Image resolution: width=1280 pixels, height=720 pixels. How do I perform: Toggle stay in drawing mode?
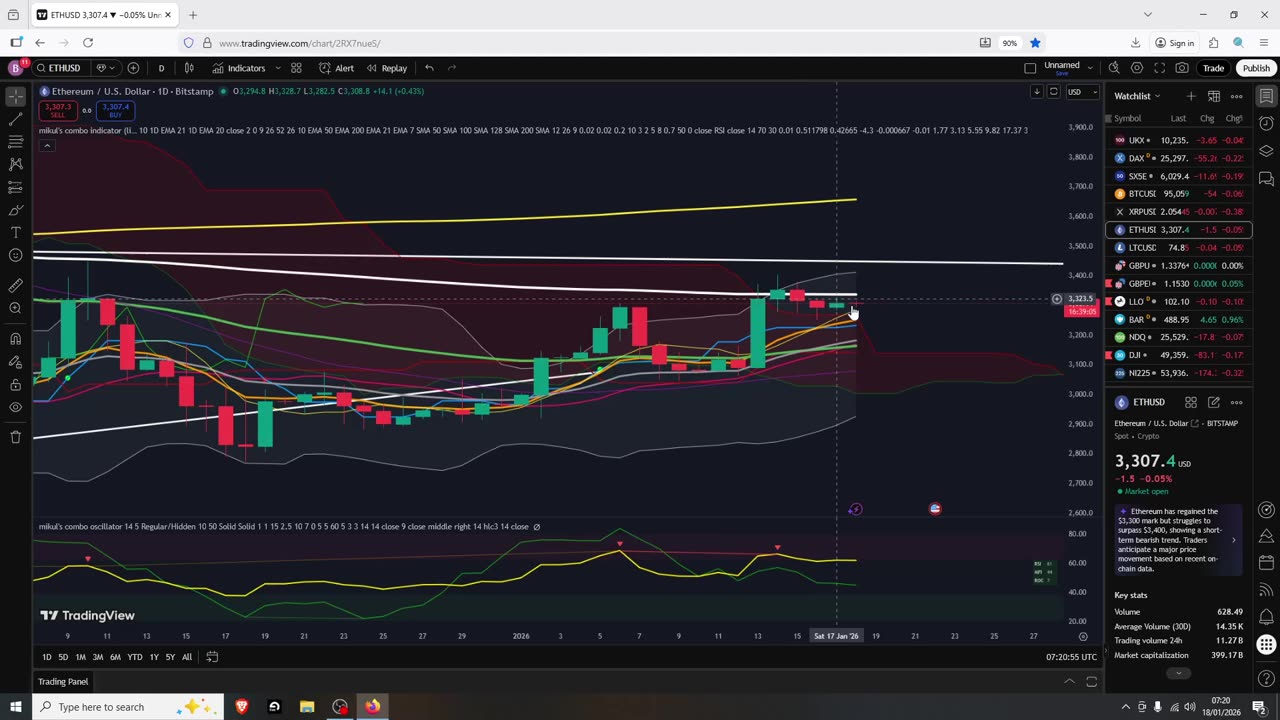click(15, 361)
